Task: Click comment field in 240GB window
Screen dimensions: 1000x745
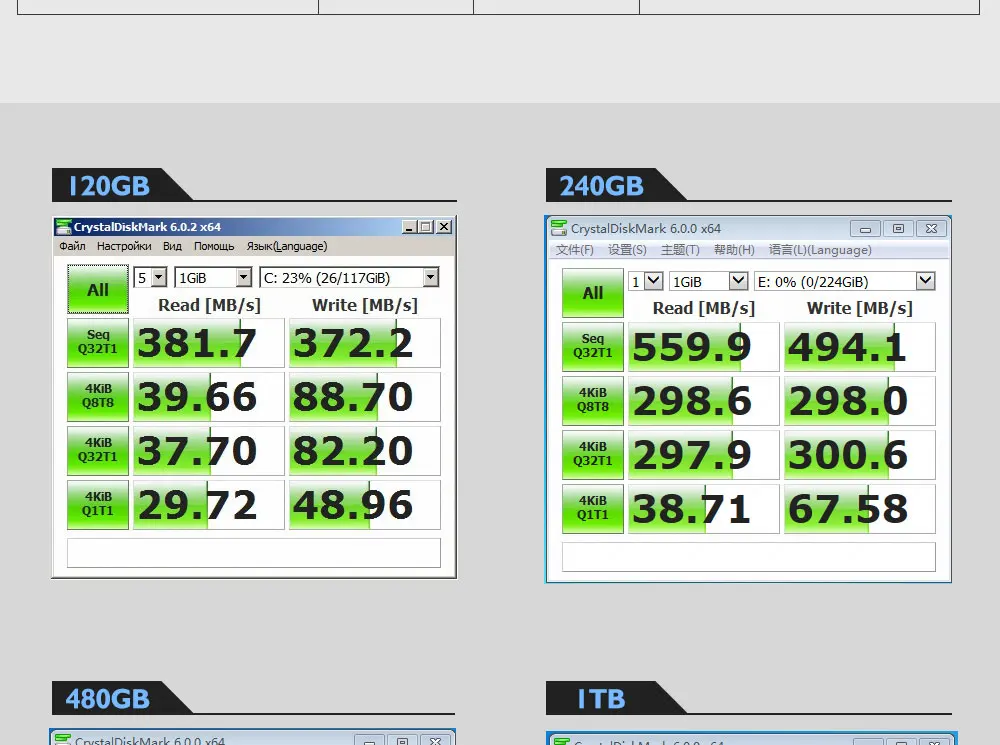Action: point(749,557)
